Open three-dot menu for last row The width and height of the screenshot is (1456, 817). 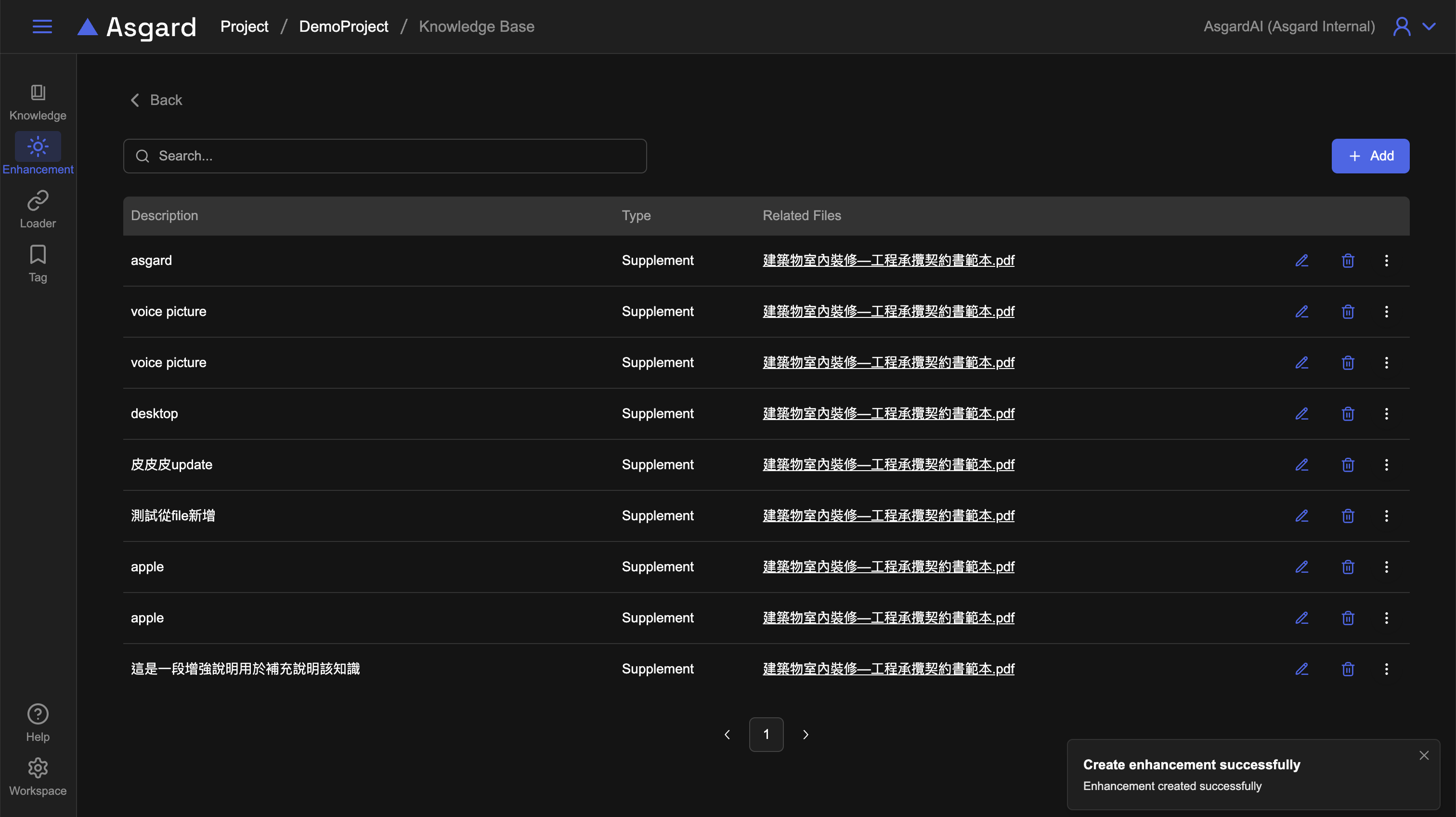(x=1386, y=669)
